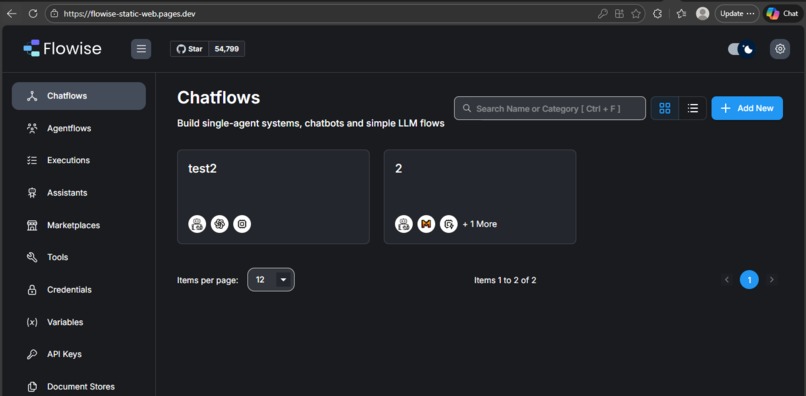Switch to card grid view
The width and height of the screenshot is (806, 396).
point(665,108)
